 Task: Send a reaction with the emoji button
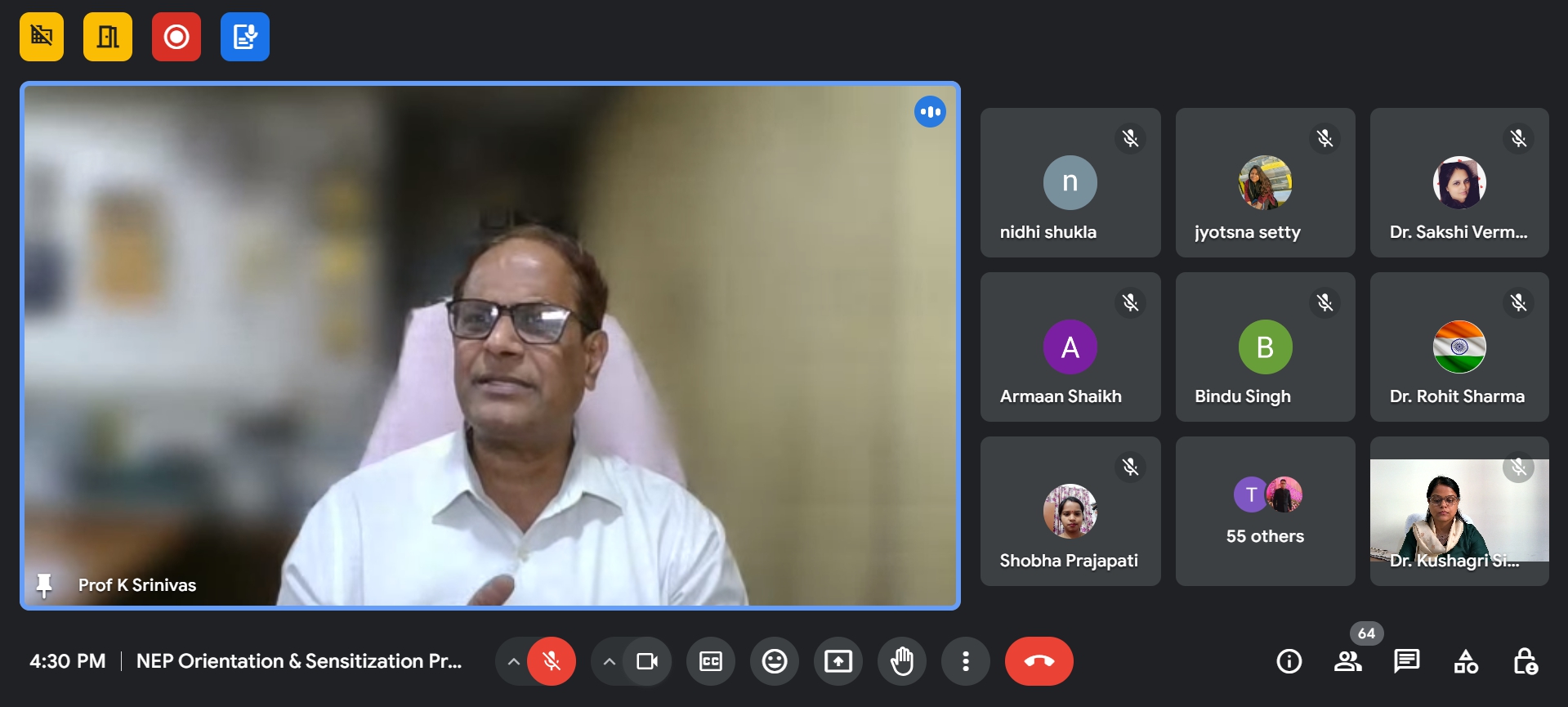tap(774, 661)
